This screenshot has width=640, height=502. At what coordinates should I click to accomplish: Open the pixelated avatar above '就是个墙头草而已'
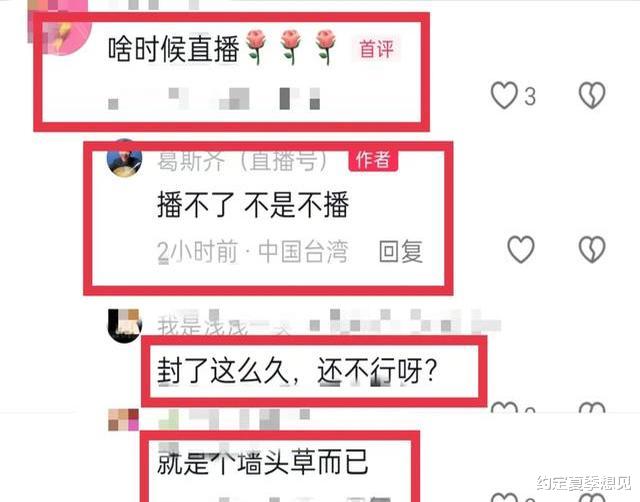(x=123, y=420)
